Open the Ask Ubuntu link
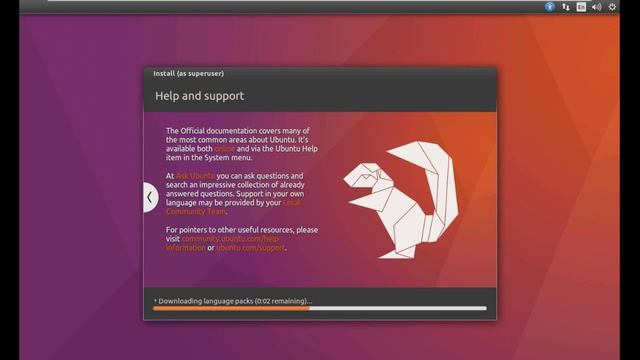640x360 pixels. [x=195, y=176]
